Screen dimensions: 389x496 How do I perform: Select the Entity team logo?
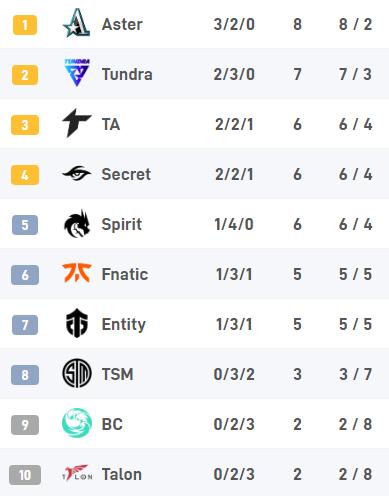[x=77, y=323]
